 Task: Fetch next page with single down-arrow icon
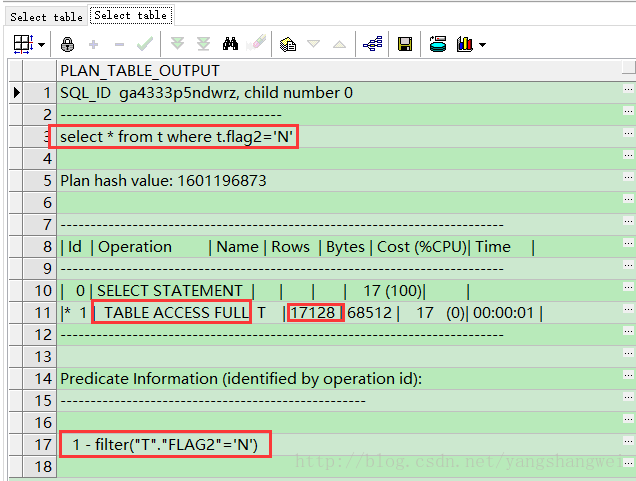177,45
